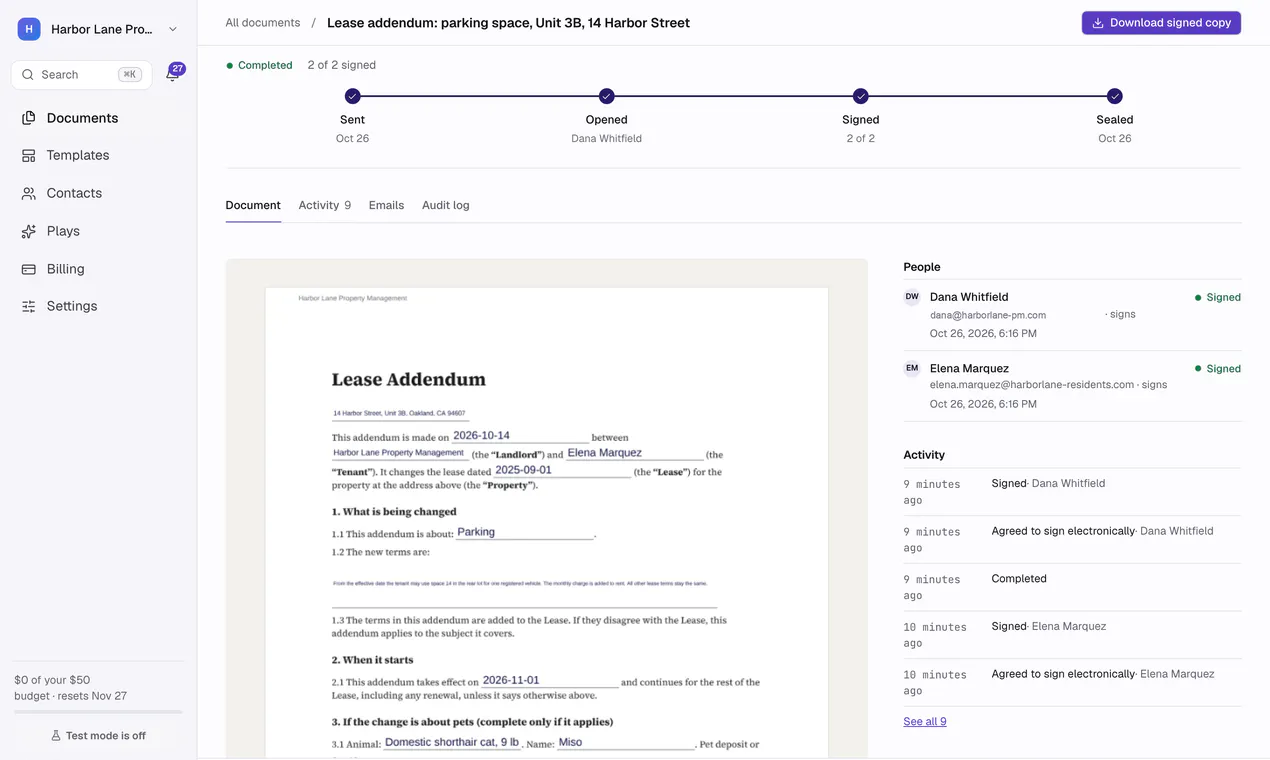The width and height of the screenshot is (1270, 760).
Task: Click Dana Whitfield's DW avatar
Action: pyautogui.click(x=912, y=297)
